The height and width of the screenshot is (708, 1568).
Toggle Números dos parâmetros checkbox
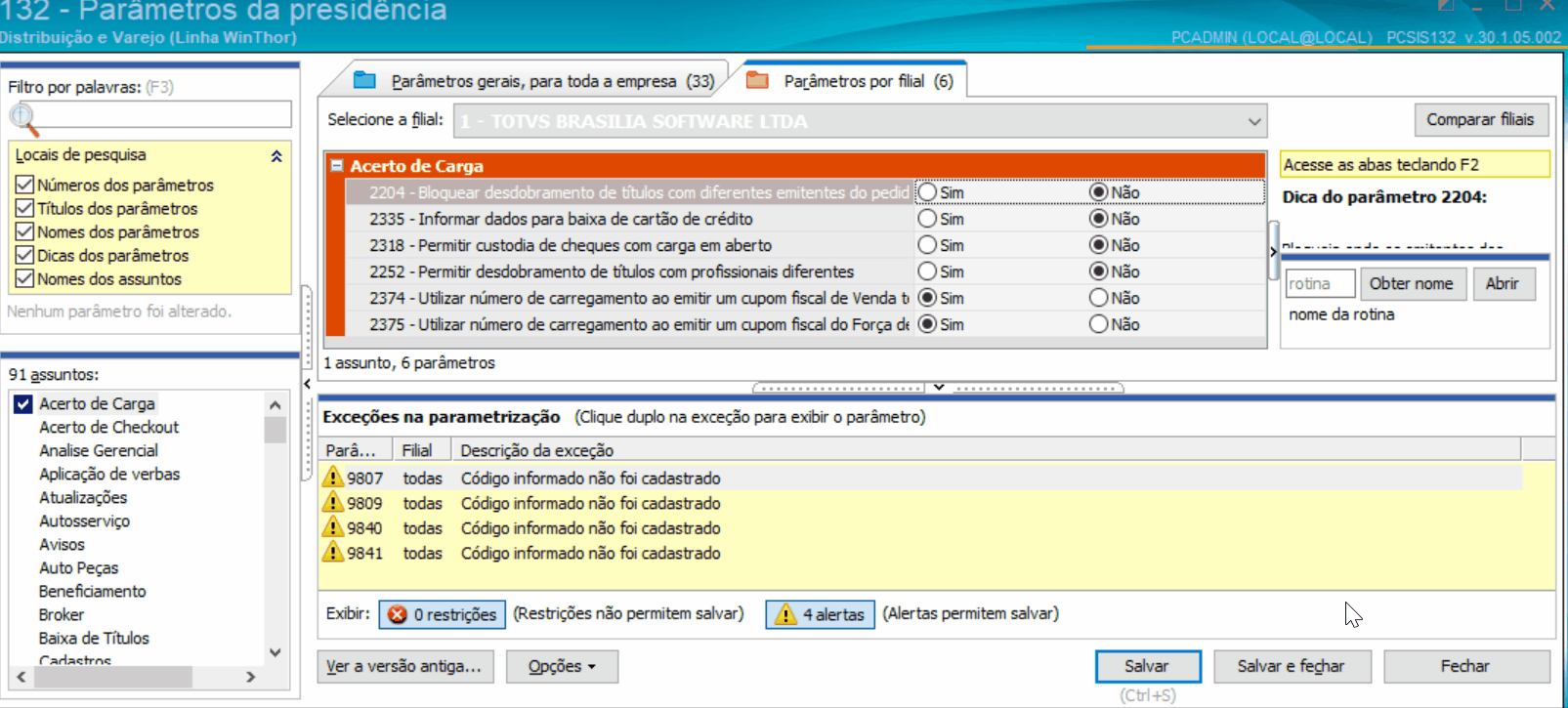(x=24, y=185)
